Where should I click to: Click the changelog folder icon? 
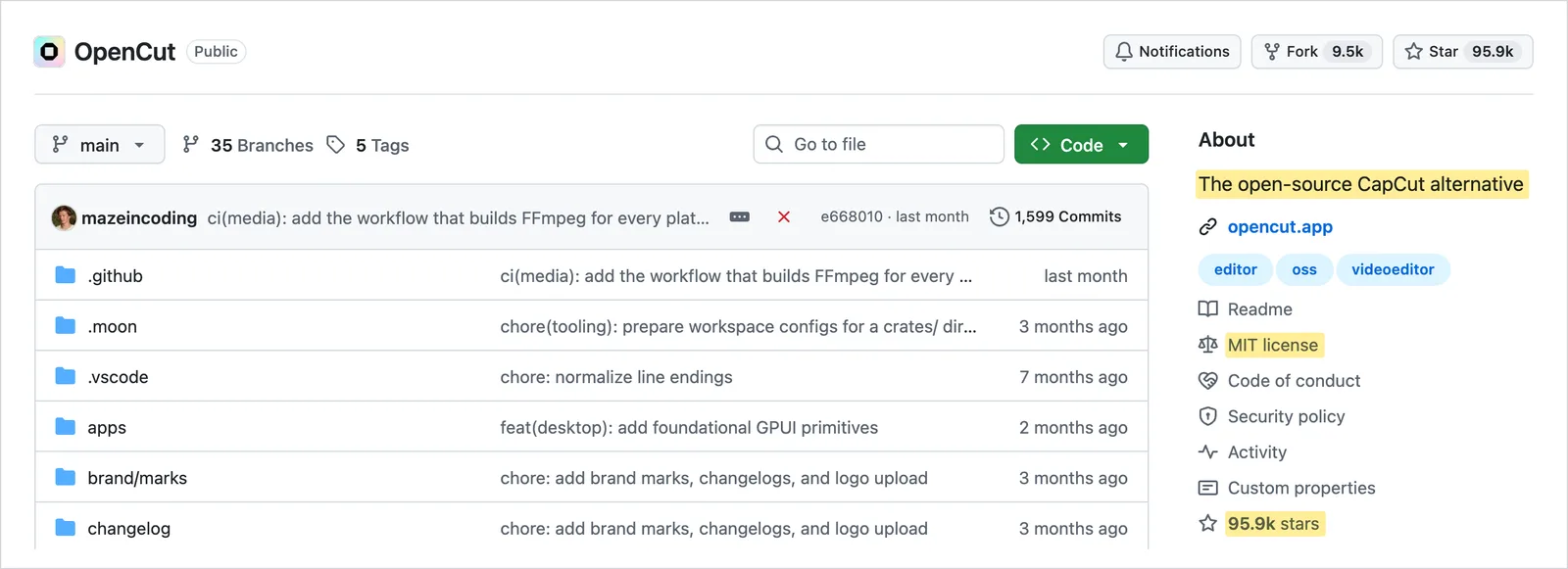[x=66, y=528]
